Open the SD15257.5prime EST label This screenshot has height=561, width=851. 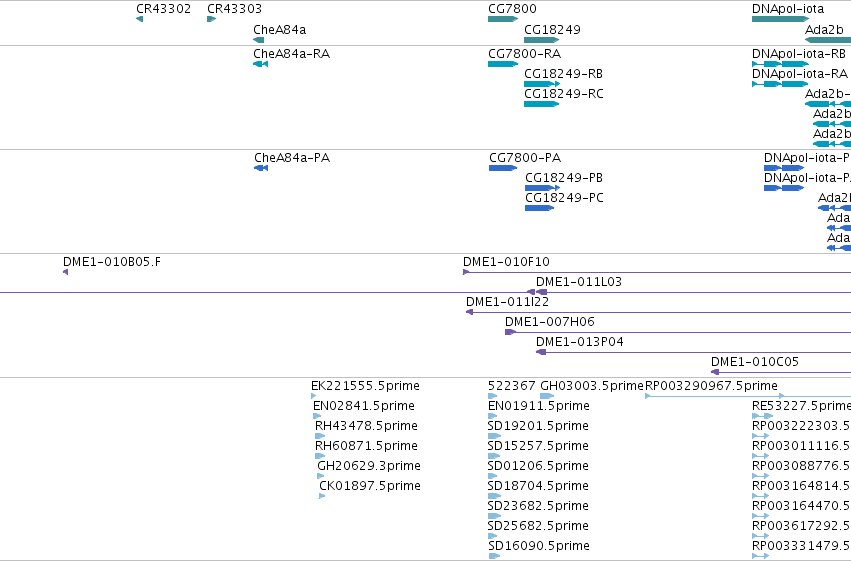click(538, 447)
